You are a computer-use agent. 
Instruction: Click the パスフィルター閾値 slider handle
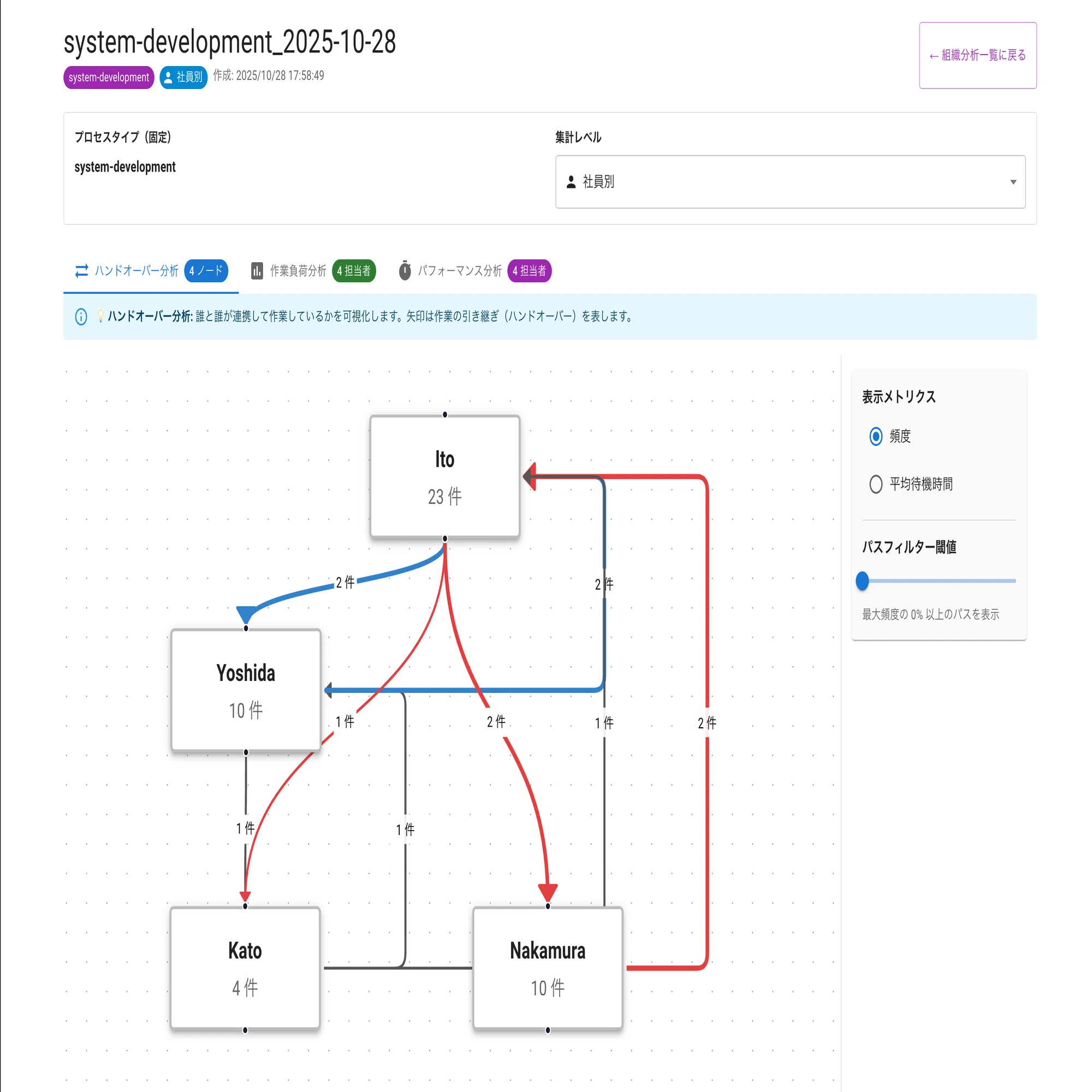[x=862, y=580]
